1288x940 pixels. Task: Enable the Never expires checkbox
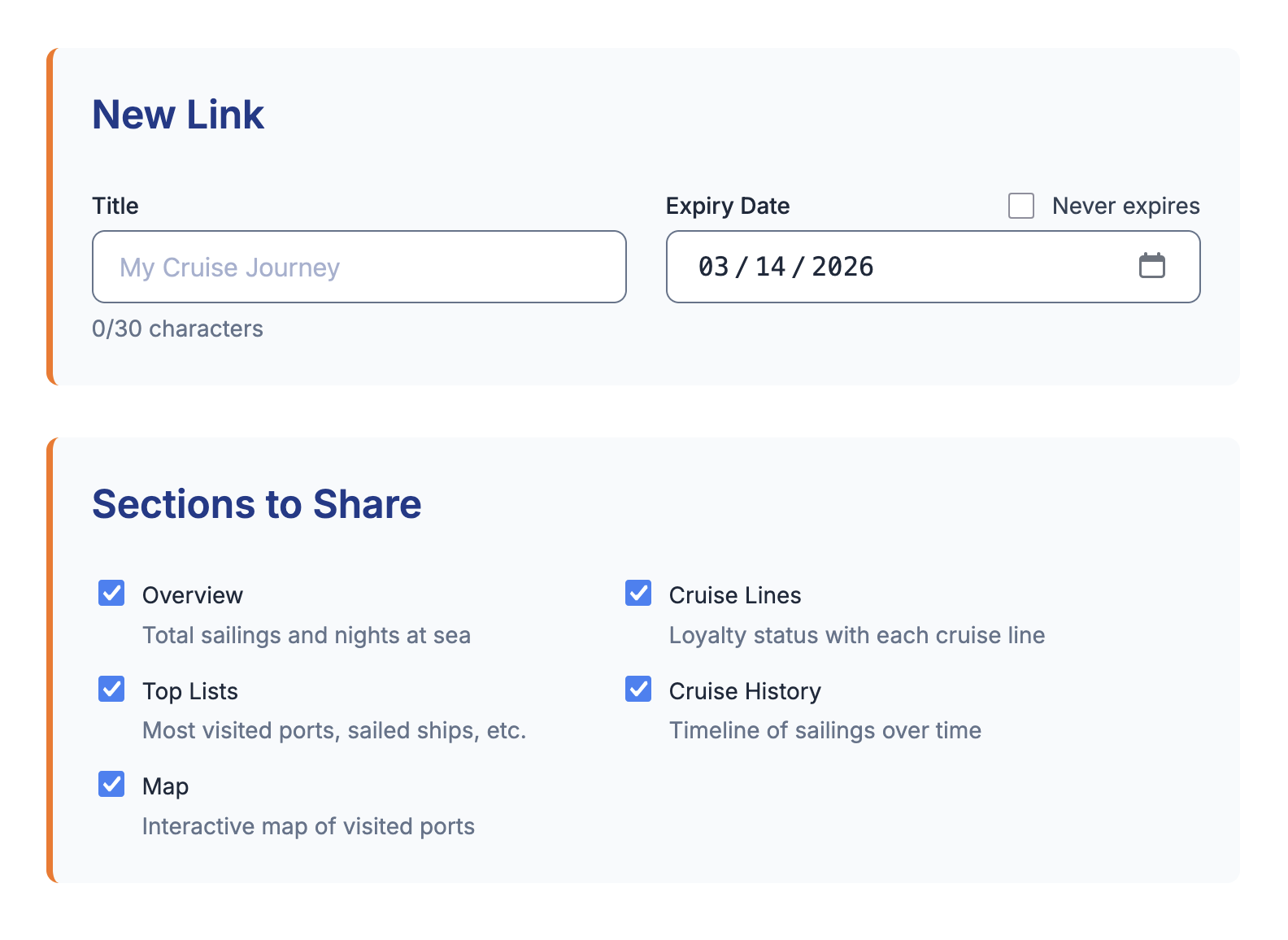pyautogui.click(x=1021, y=206)
